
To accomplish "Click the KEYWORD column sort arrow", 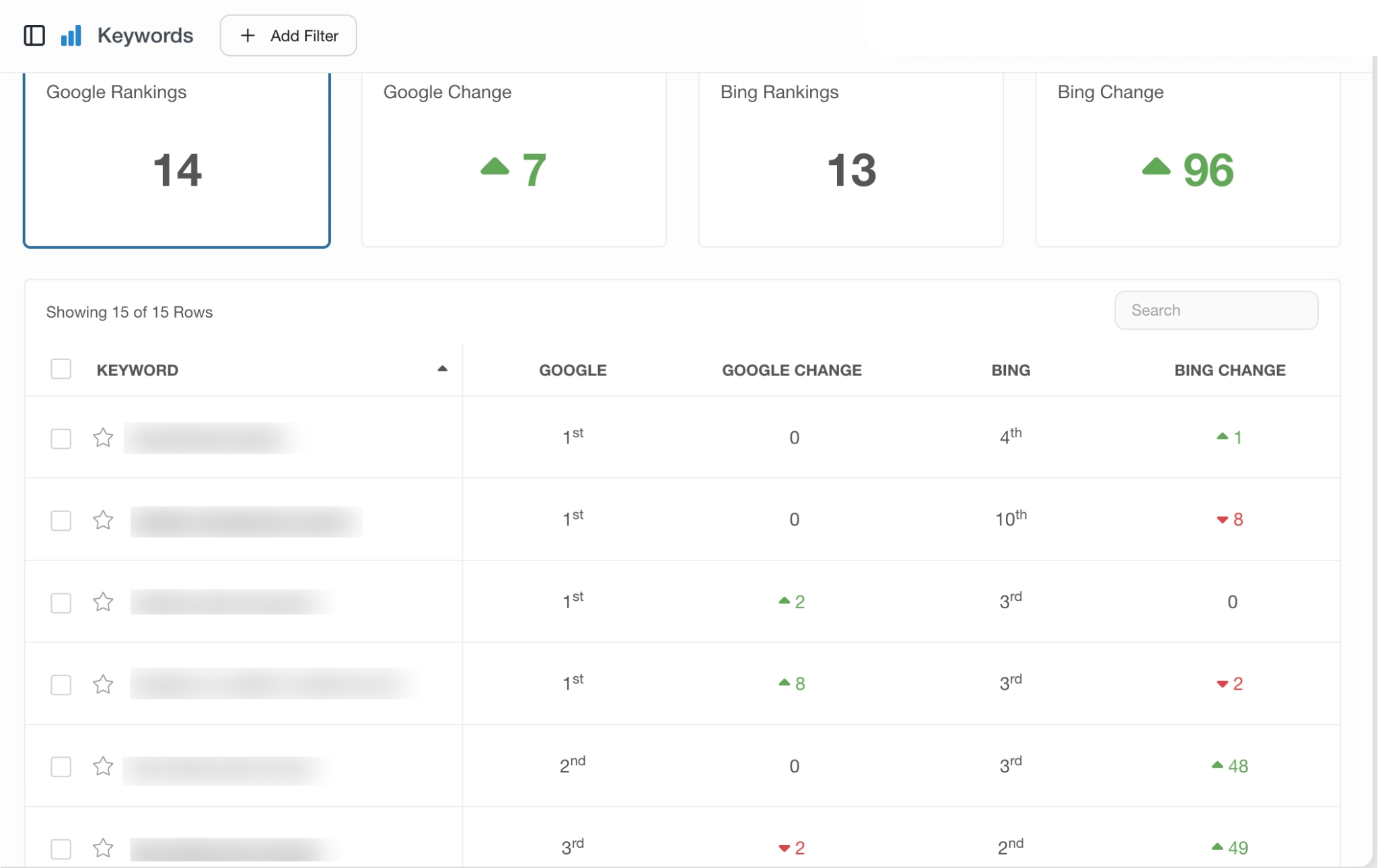I will [442, 369].
